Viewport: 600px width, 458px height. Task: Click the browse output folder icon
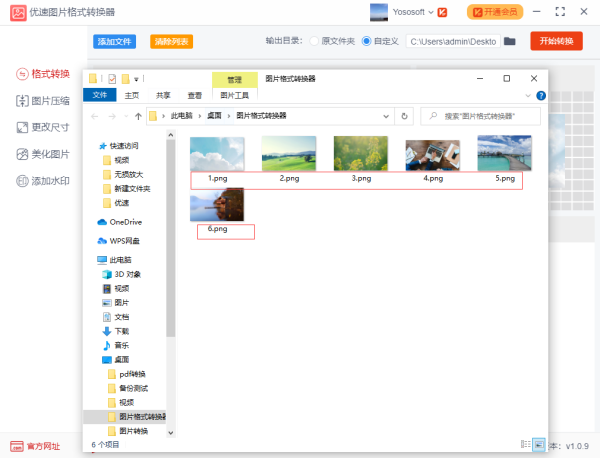pyautogui.click(x=510, y=41)
